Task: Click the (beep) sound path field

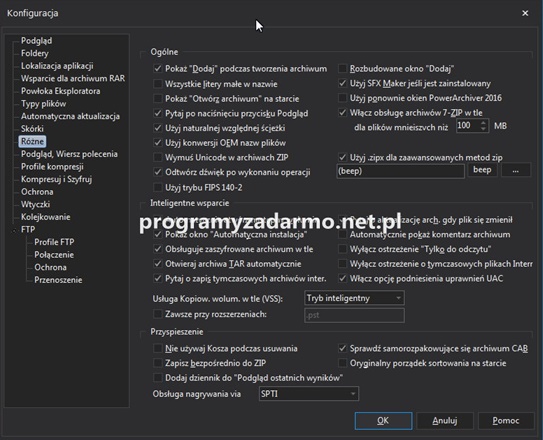Action: (x=400, y=171)
